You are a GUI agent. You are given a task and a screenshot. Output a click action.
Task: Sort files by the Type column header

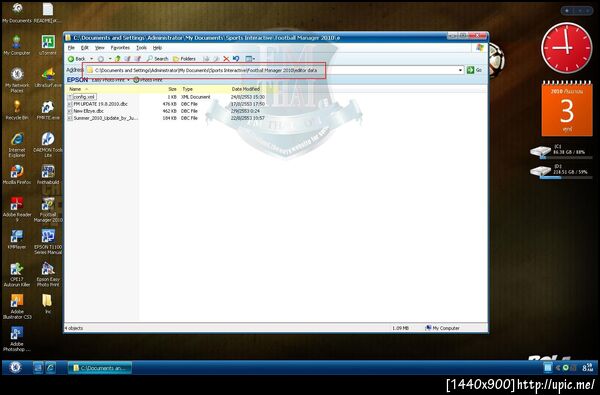pos(204,89)
